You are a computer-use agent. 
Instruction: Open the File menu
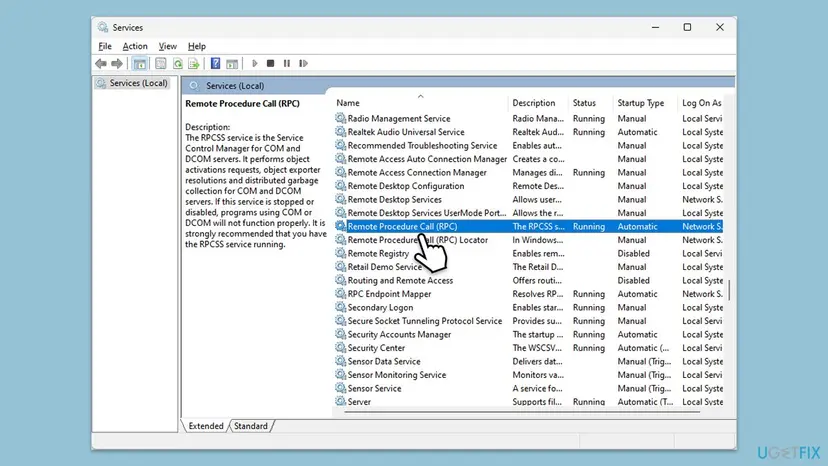point(105,46)
